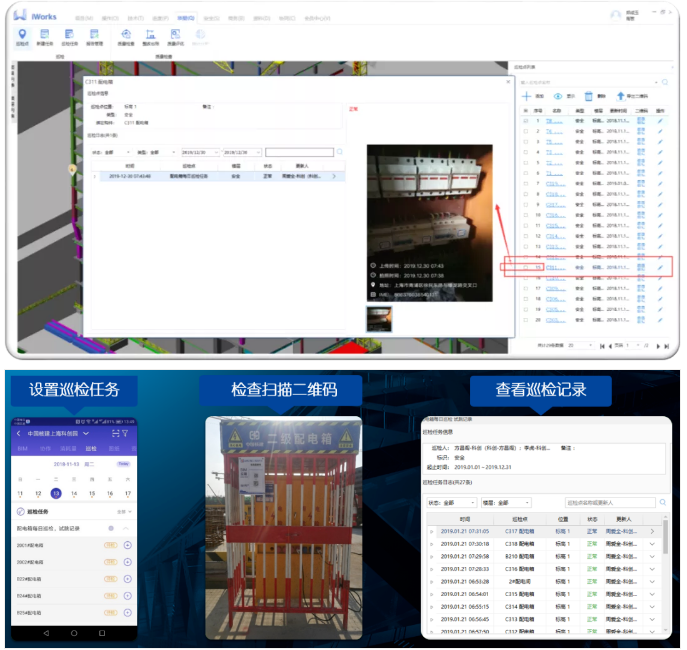
Task: Click QR code icon in list row 1
Action: [x=641, y=120]
